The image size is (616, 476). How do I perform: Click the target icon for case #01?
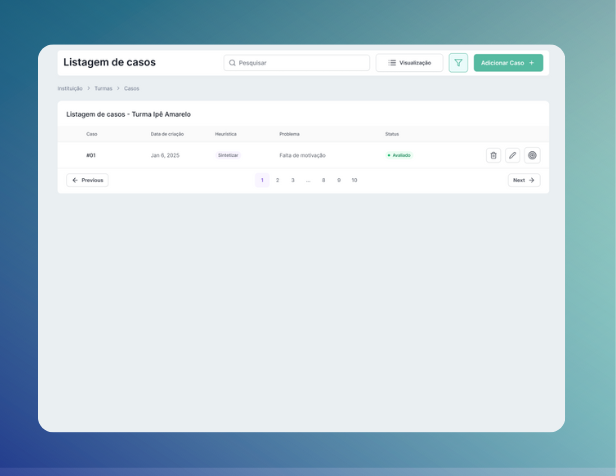coord(532,155)
